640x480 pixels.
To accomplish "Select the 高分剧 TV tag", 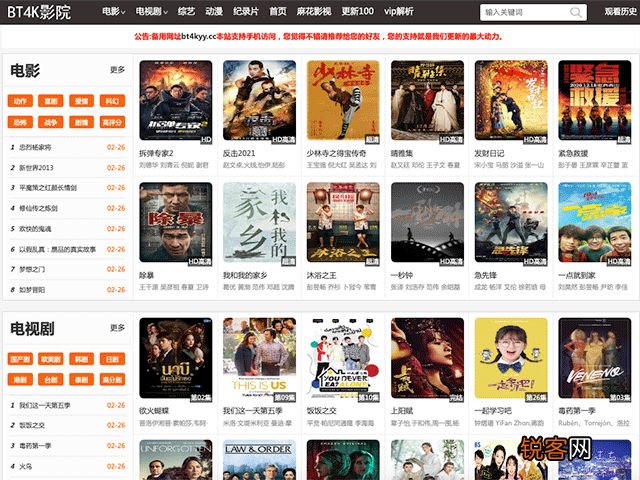I will click(112, 380).
